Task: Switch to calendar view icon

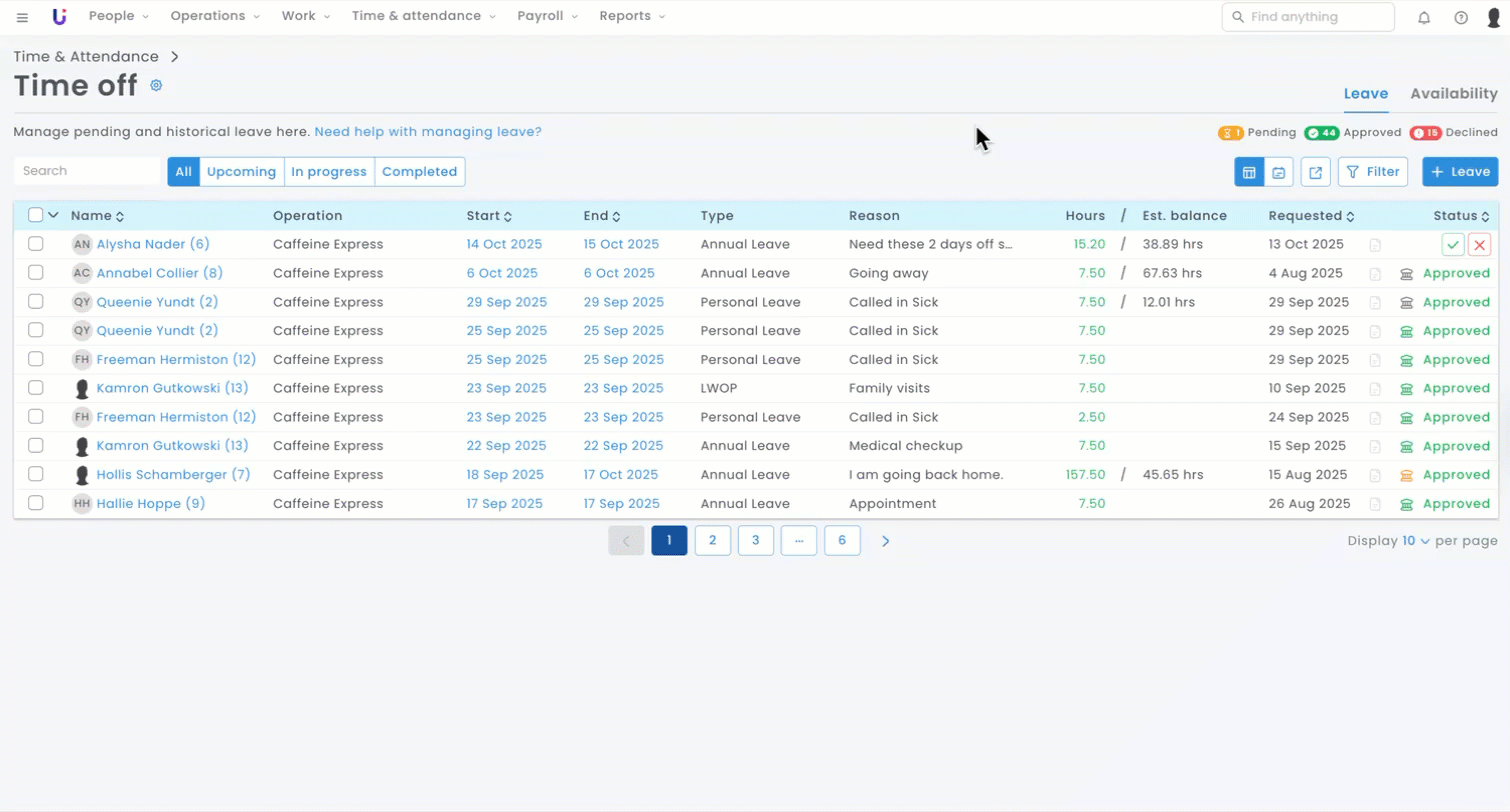Action: (x=1278, y=172)
